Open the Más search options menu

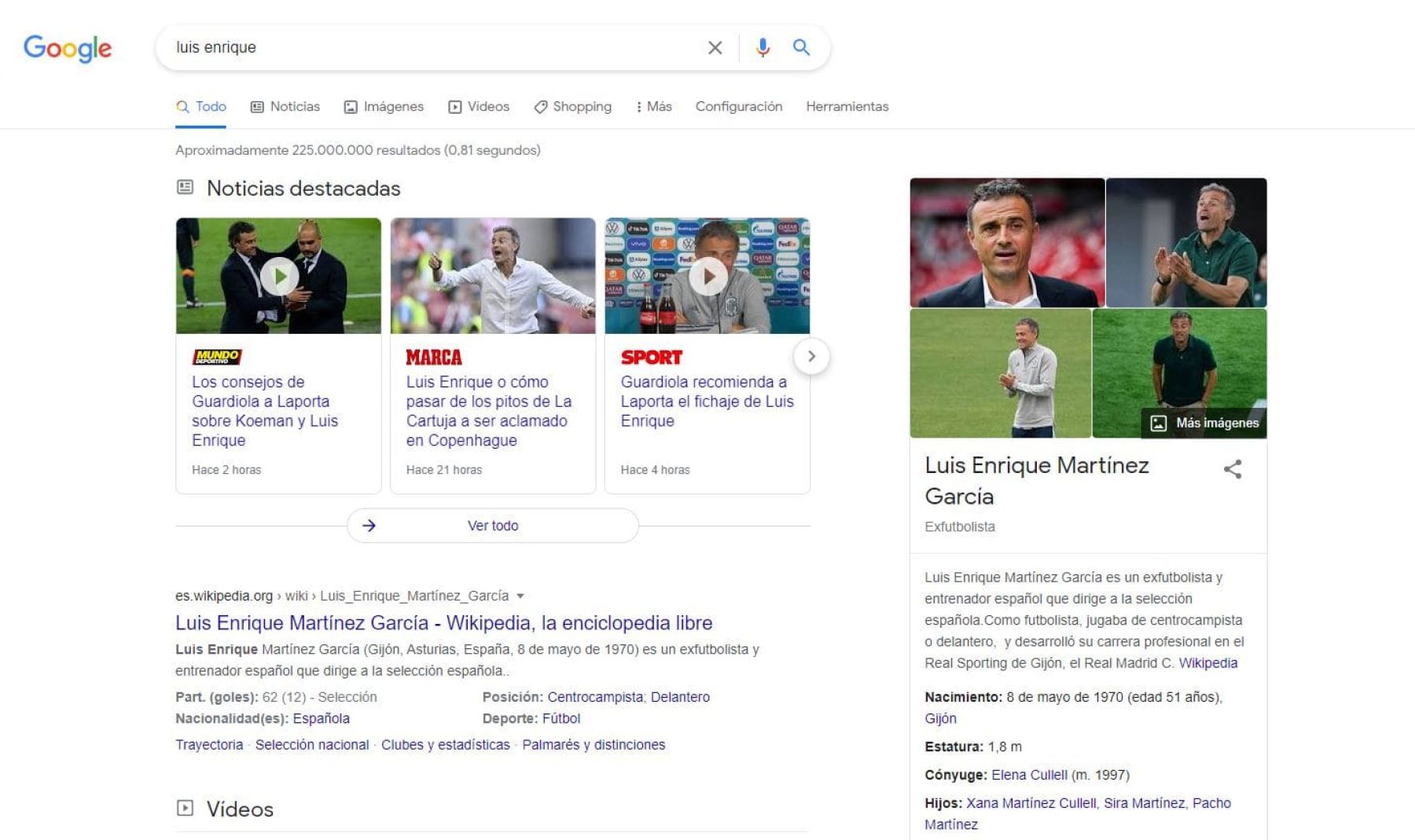(x=654, y=106)
